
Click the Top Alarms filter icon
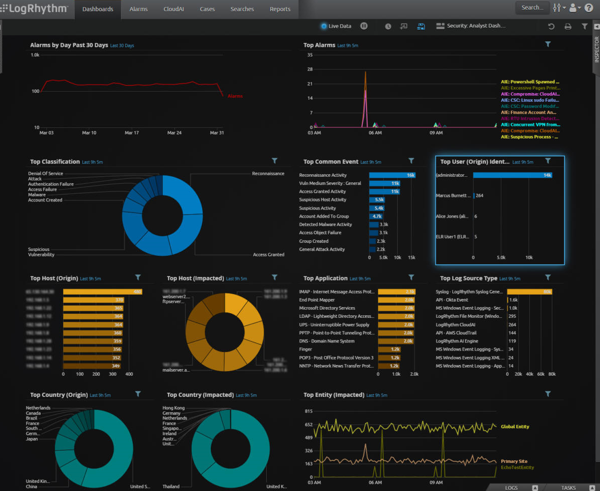pyautogui.click(x=548, y=44)
